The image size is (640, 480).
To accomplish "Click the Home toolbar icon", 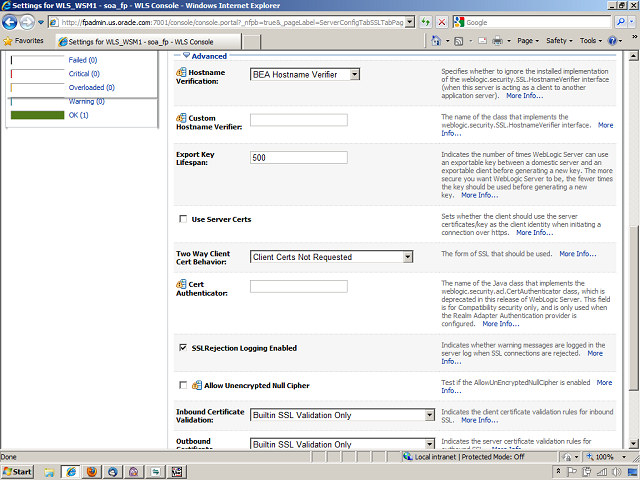I will point(436,41).
